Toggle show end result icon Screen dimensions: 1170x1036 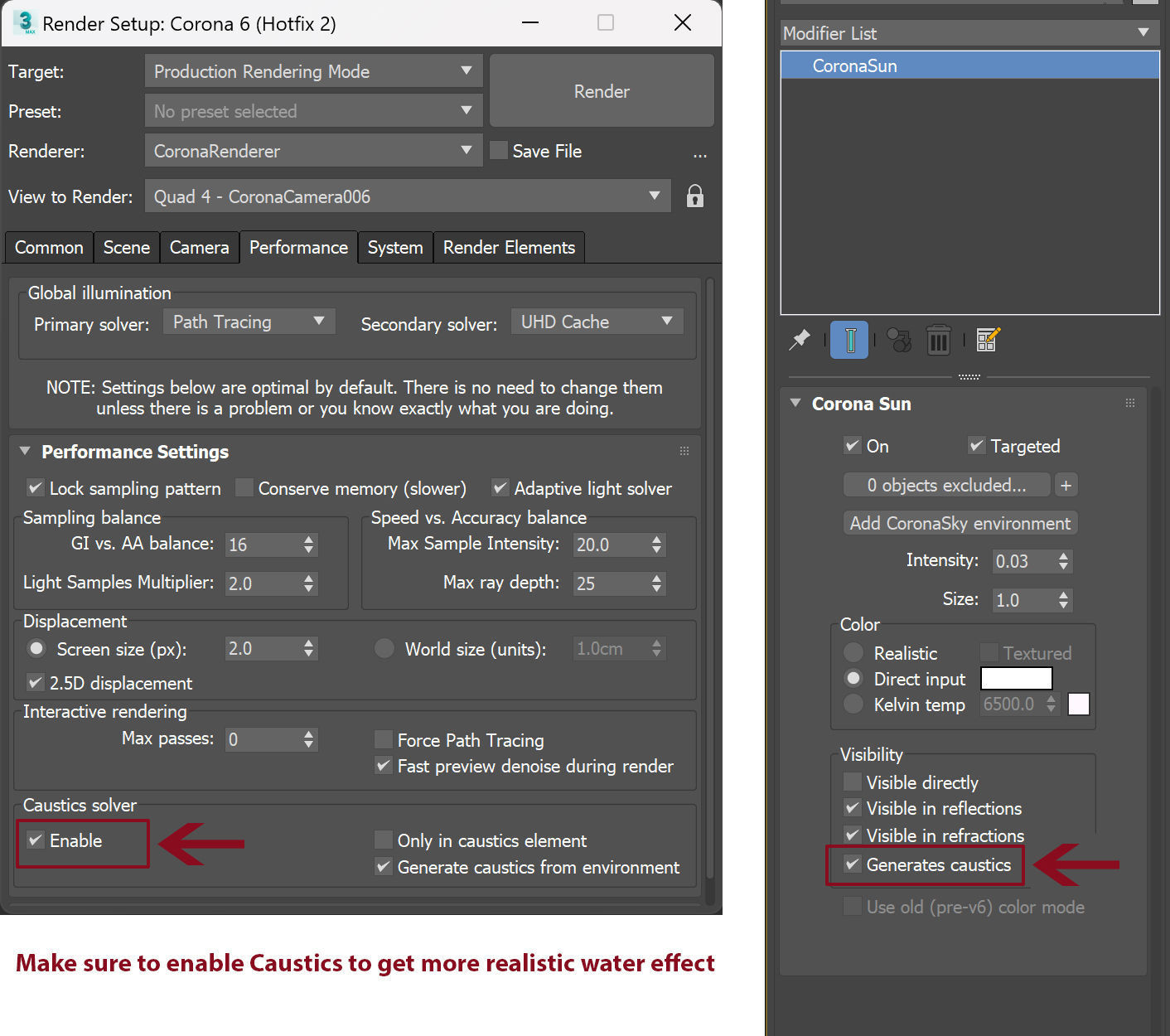click(x=850, y=340)
